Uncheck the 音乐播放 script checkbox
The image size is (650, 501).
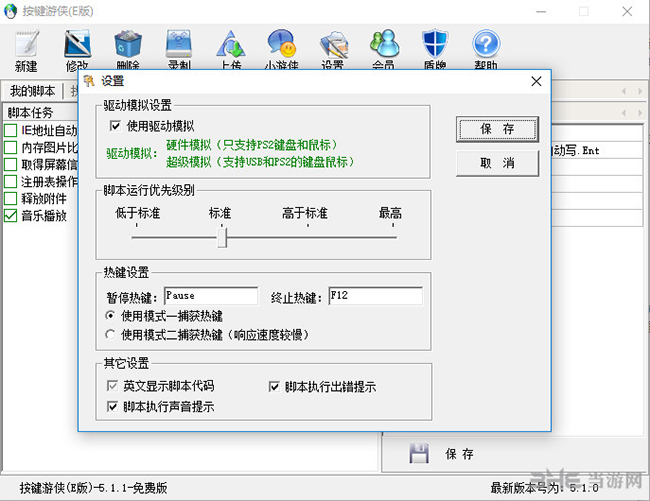10,215
